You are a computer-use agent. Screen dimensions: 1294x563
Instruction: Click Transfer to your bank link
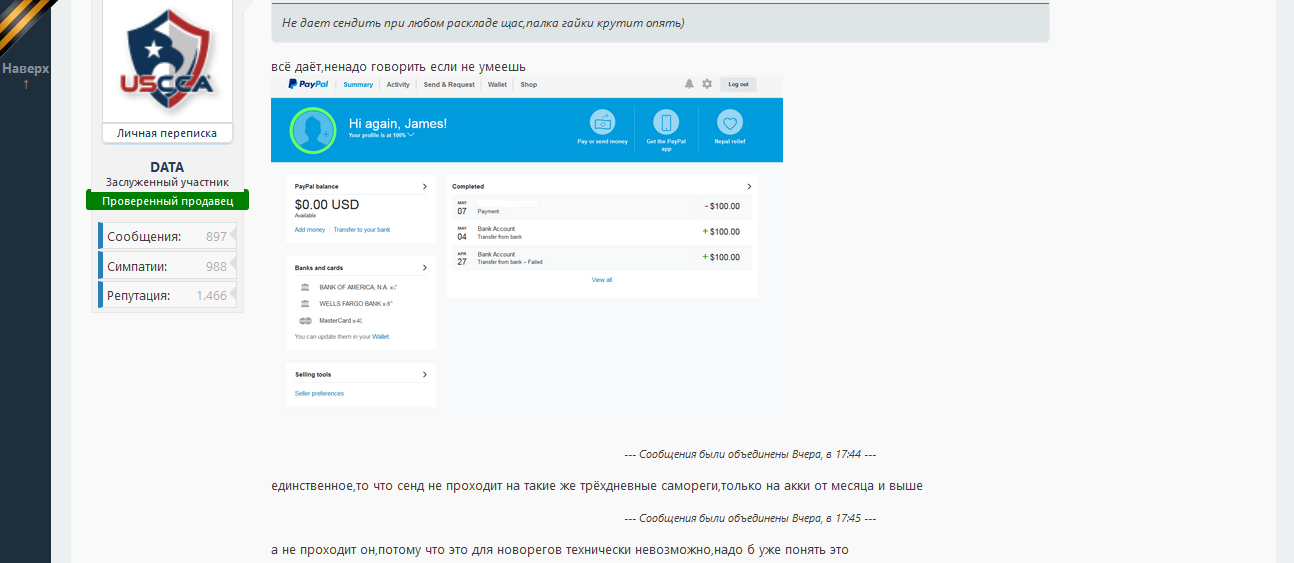pyautogui.click(x=362, y=230)
